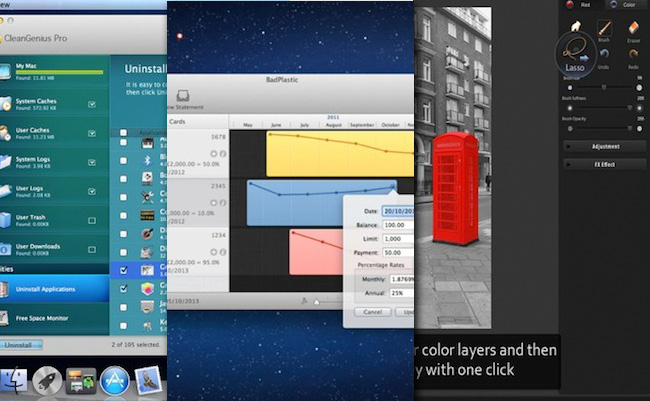Click the Redo arrow icon

click(634, 56)
